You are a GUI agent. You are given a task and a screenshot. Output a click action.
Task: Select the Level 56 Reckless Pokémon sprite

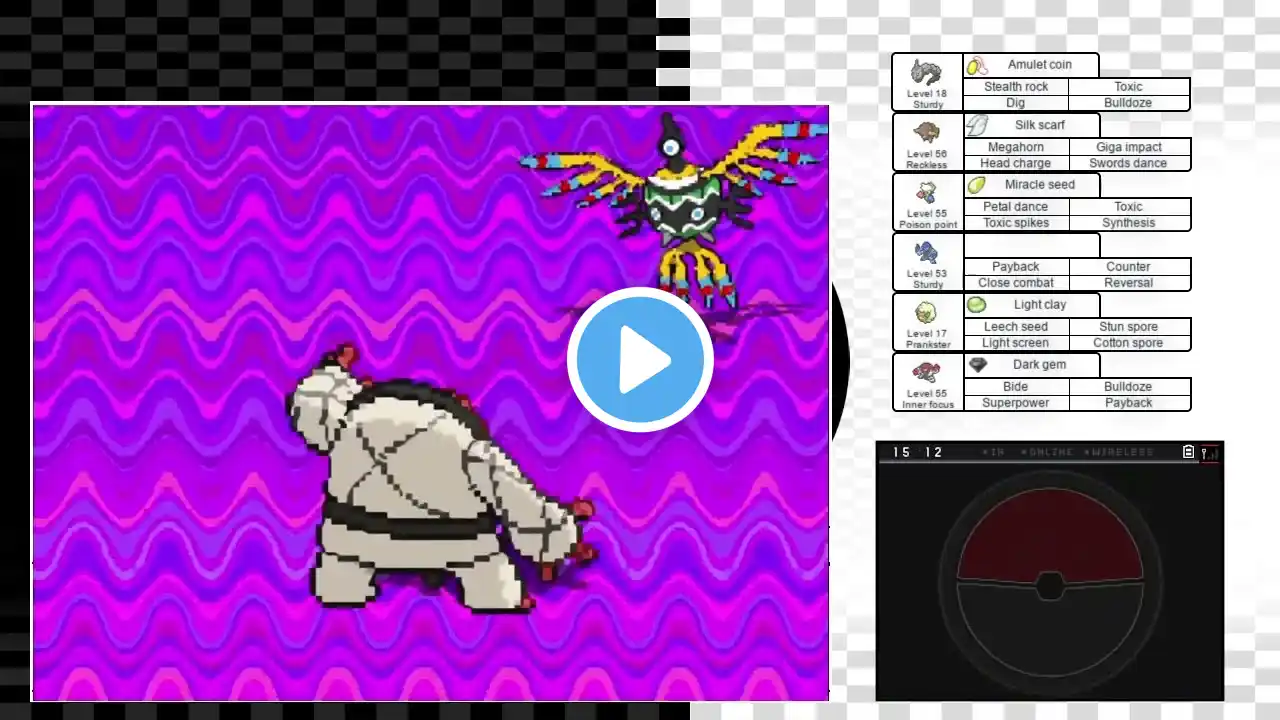[927, 133]
